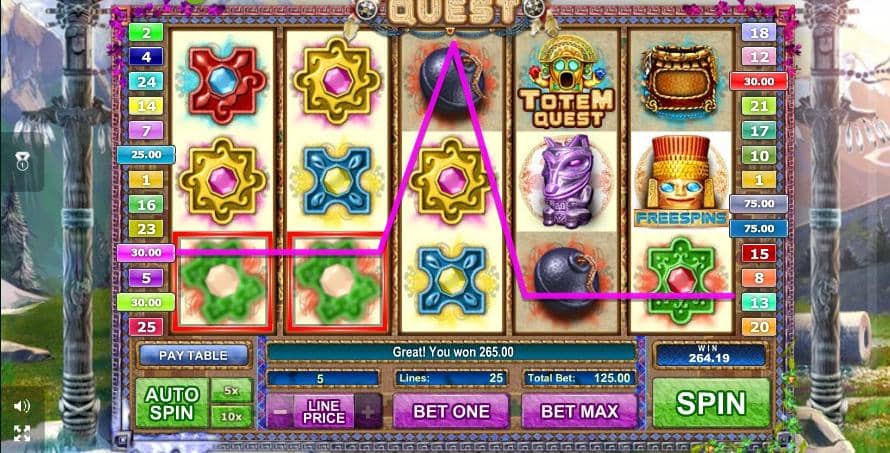Click BET MAX button
The height and width of the screenshot is (453, 890).
(x=580, y=411)
